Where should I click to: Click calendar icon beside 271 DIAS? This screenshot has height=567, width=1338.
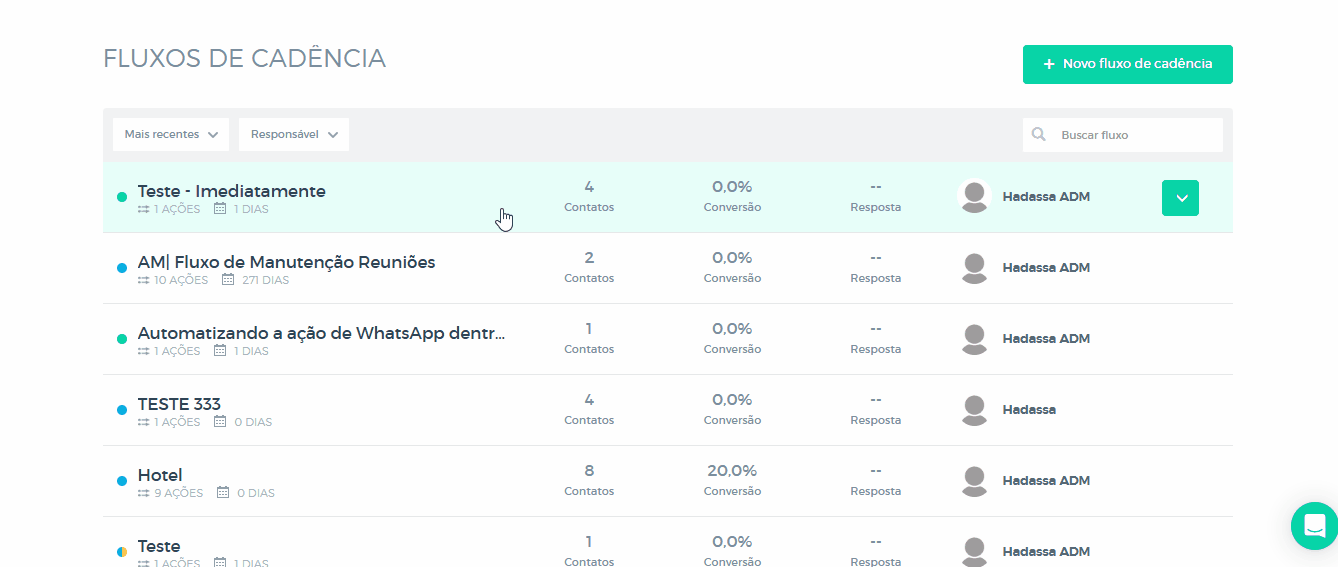click(228, 280)
